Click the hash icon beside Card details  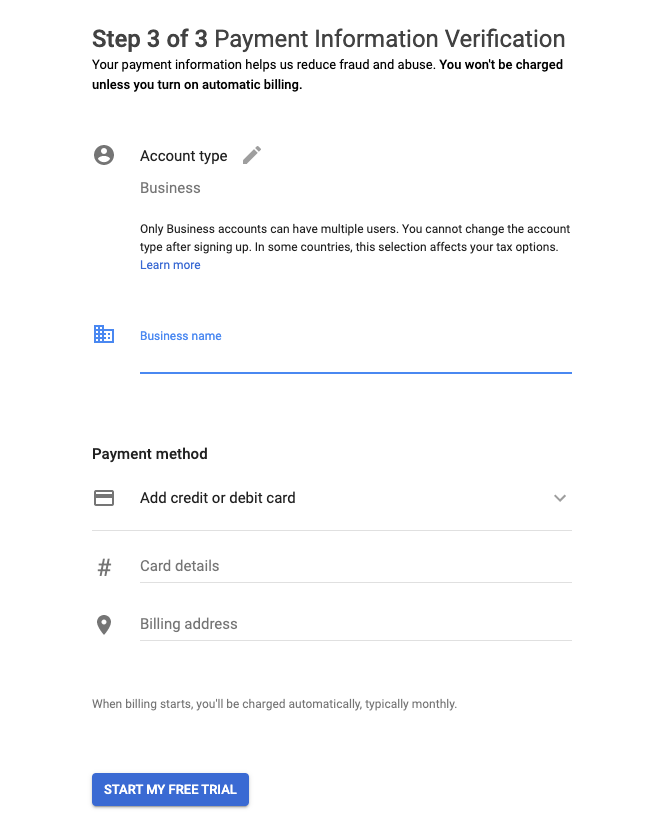[104, 565]
